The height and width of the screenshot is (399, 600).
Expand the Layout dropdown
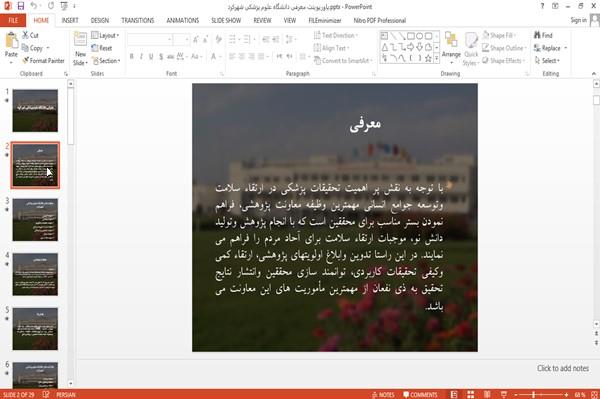click(x=105, y=36)
